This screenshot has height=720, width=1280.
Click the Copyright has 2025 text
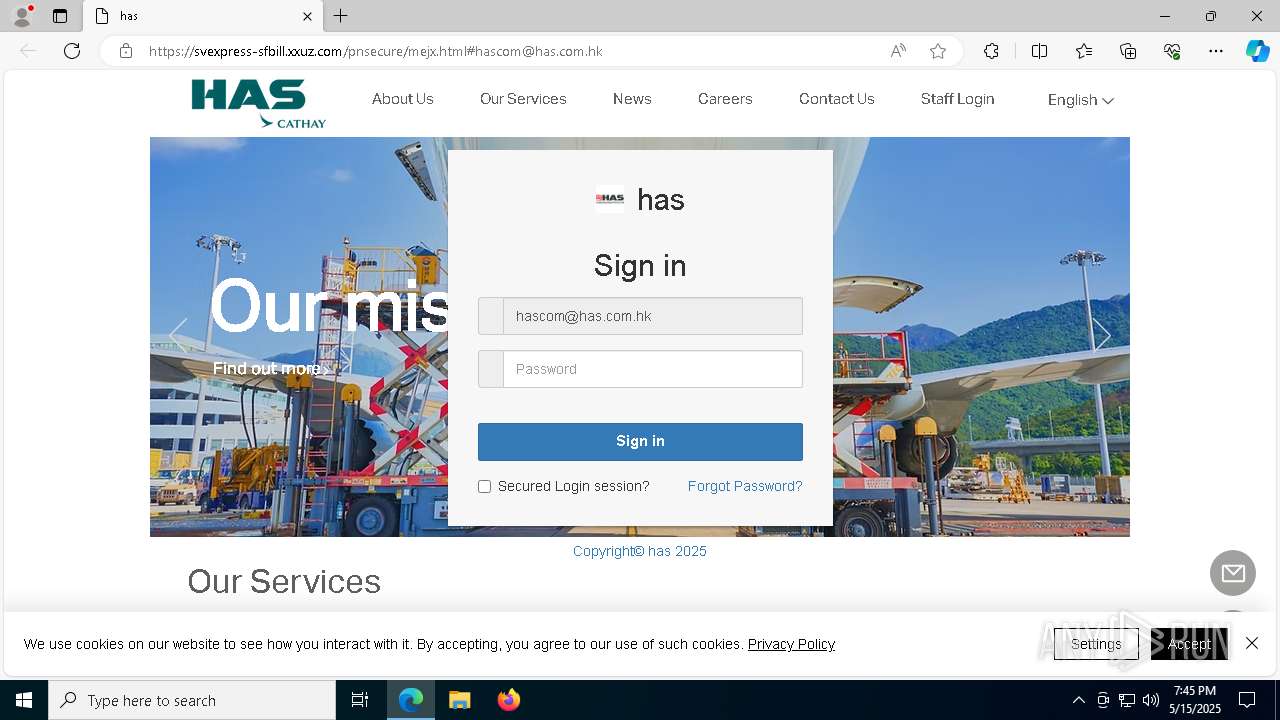pyautogui.click(x=640, y=551)
